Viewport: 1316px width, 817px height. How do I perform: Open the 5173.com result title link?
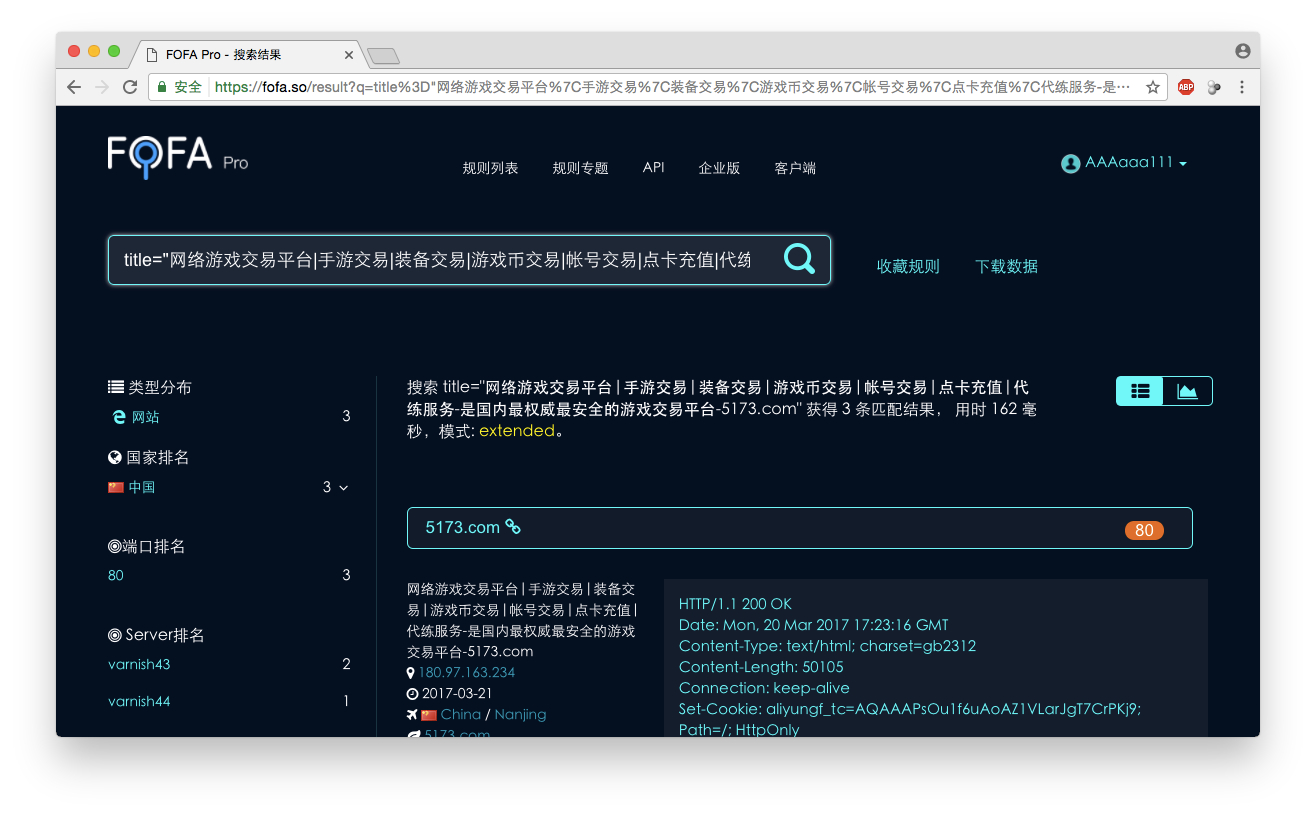coord(462,527)
